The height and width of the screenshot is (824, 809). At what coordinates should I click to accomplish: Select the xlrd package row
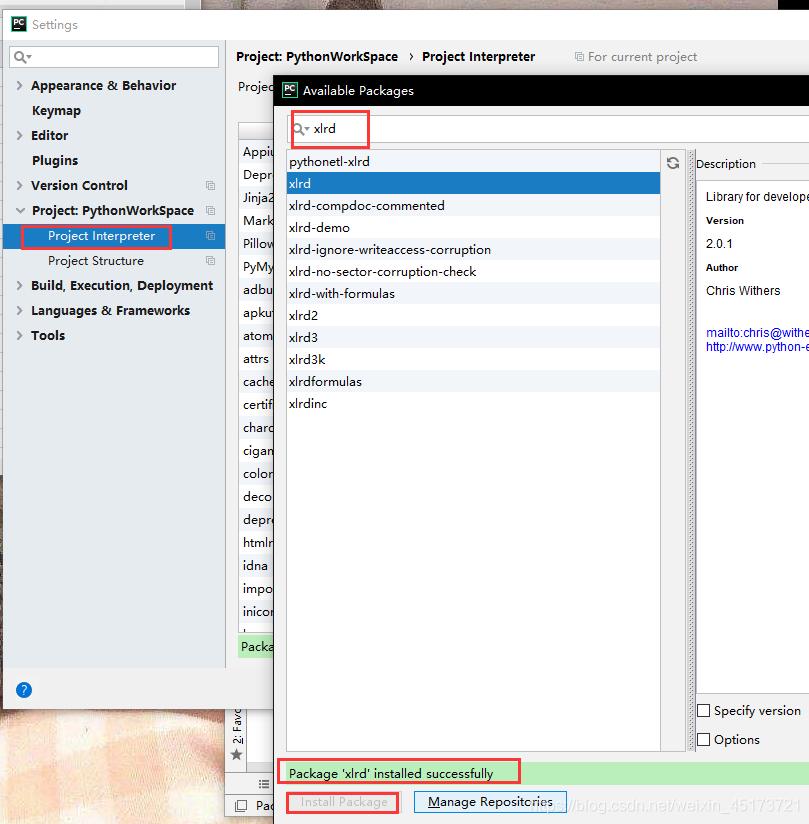[473, 183]
